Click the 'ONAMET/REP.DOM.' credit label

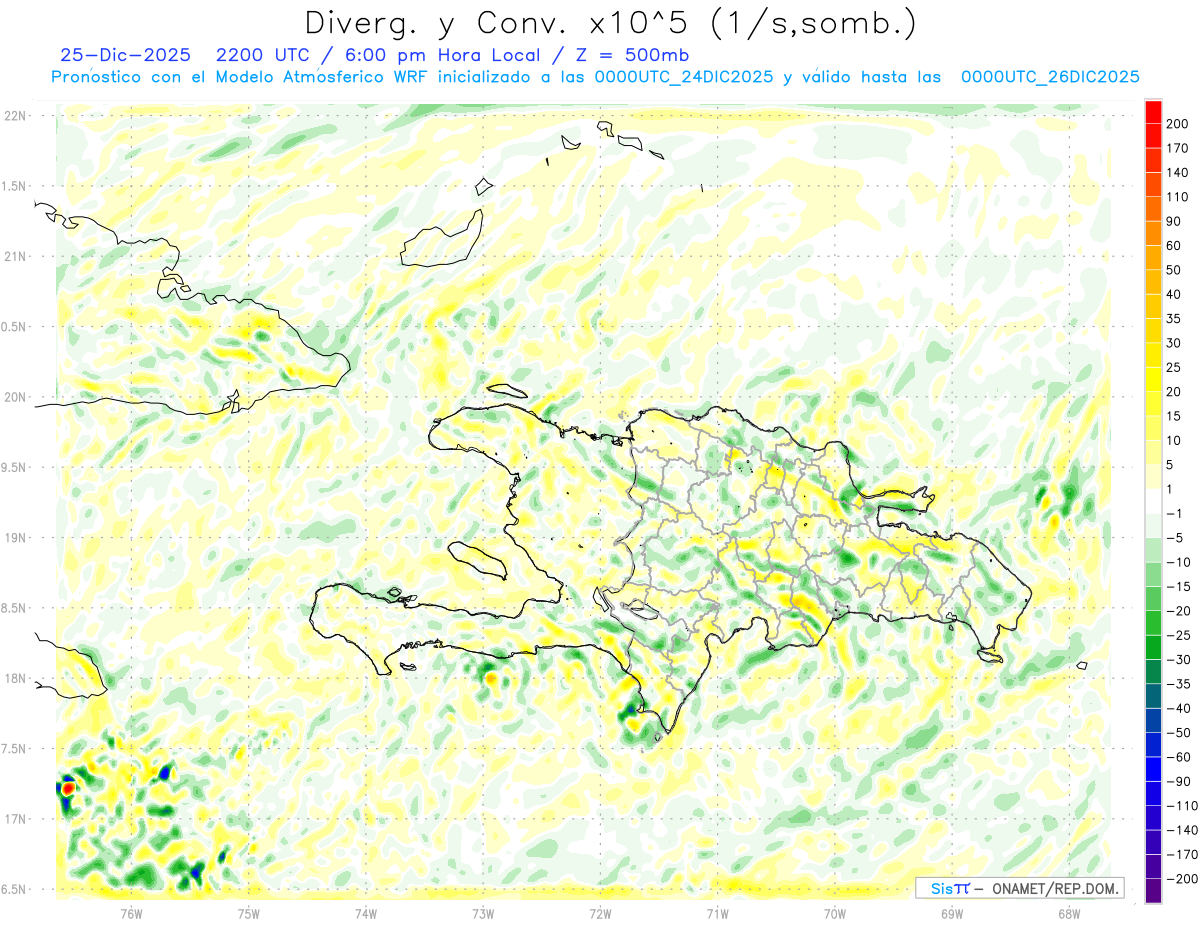tap(1055, 888)
